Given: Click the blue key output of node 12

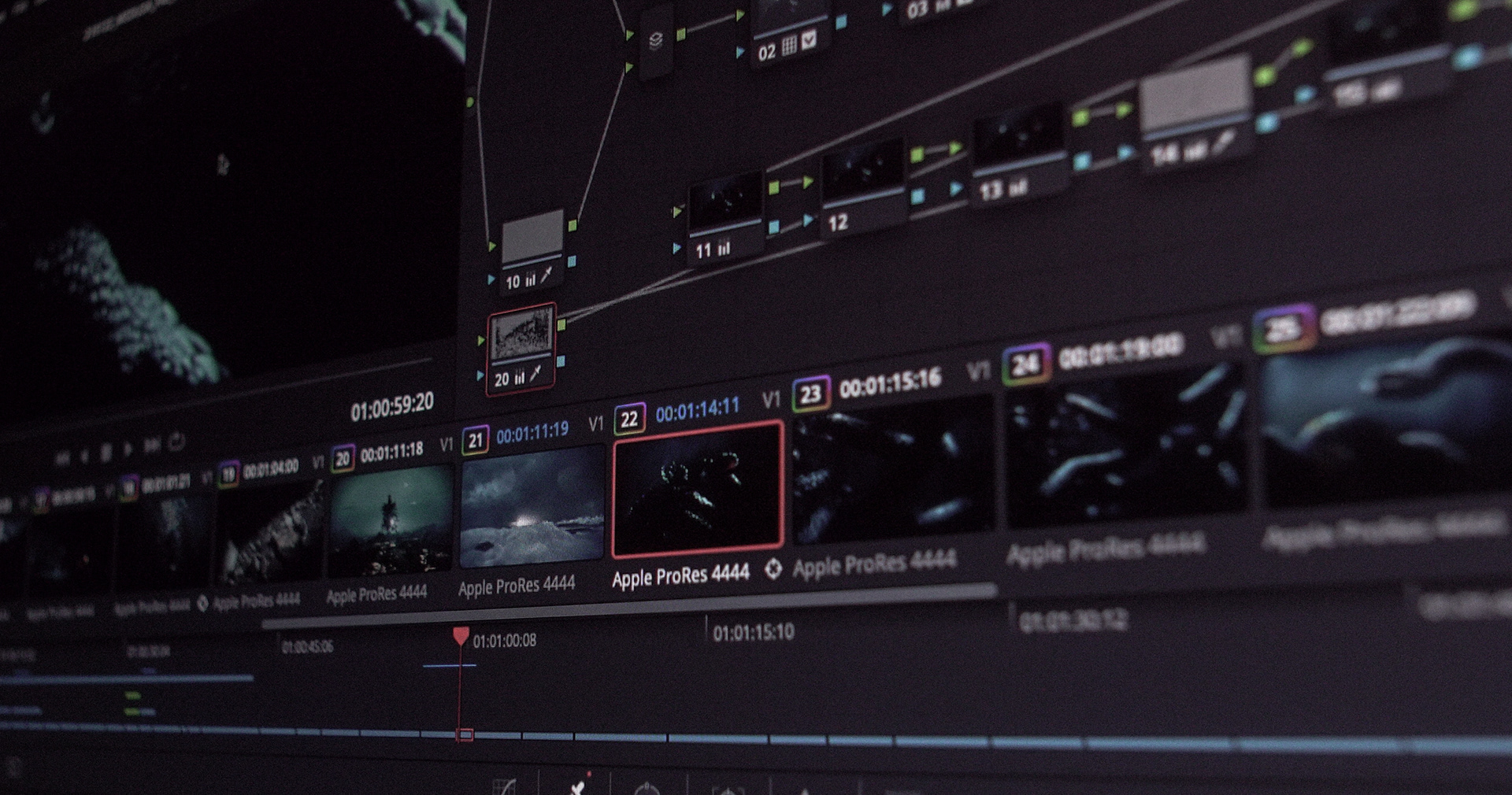Looking at the screenshot, I should [917, 196].
